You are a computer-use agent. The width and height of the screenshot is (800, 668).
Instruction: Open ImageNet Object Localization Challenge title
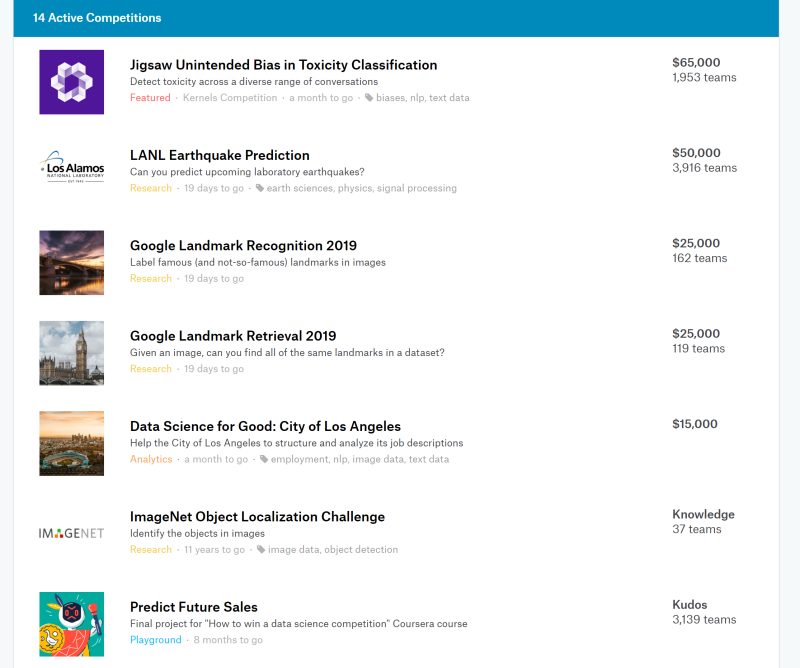point(257,516)
